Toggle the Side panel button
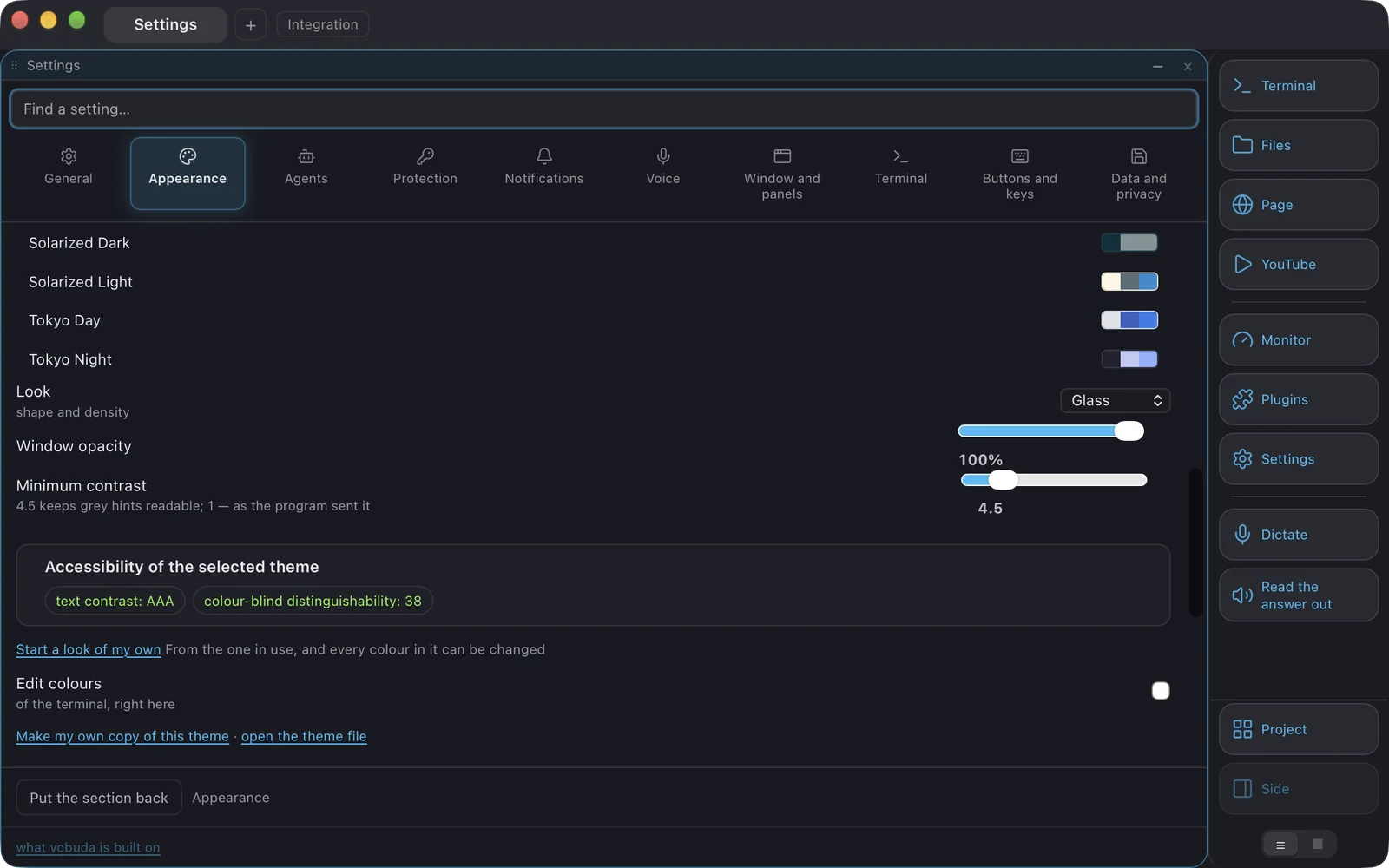The width and height of the screenshot is (1389, 868). (x=1298, y=789)
